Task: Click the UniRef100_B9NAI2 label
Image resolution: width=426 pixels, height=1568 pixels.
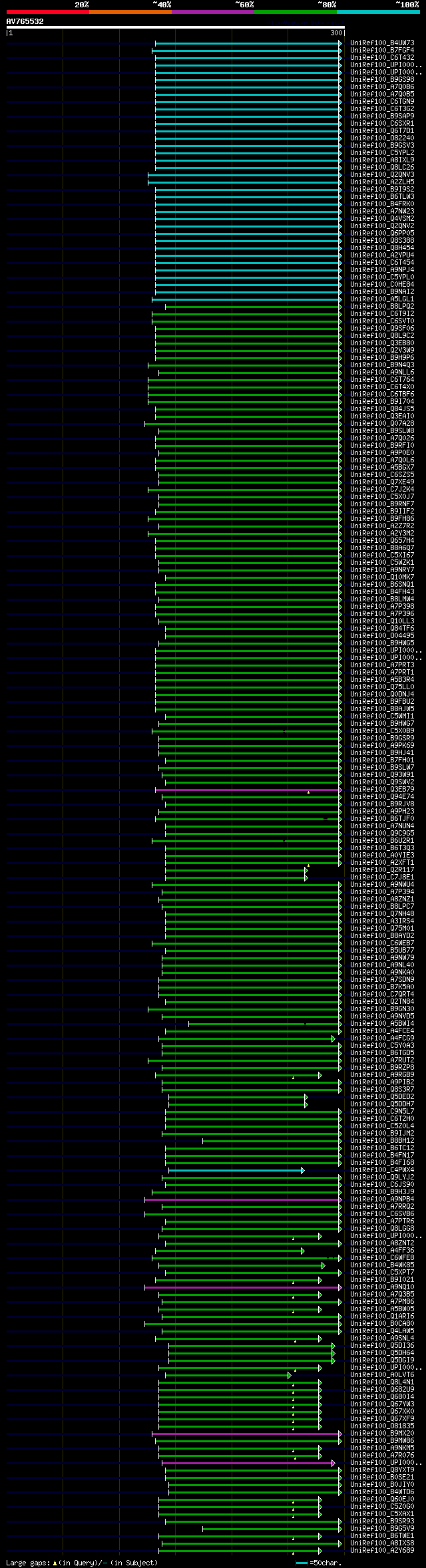Action: pos(382,292)
